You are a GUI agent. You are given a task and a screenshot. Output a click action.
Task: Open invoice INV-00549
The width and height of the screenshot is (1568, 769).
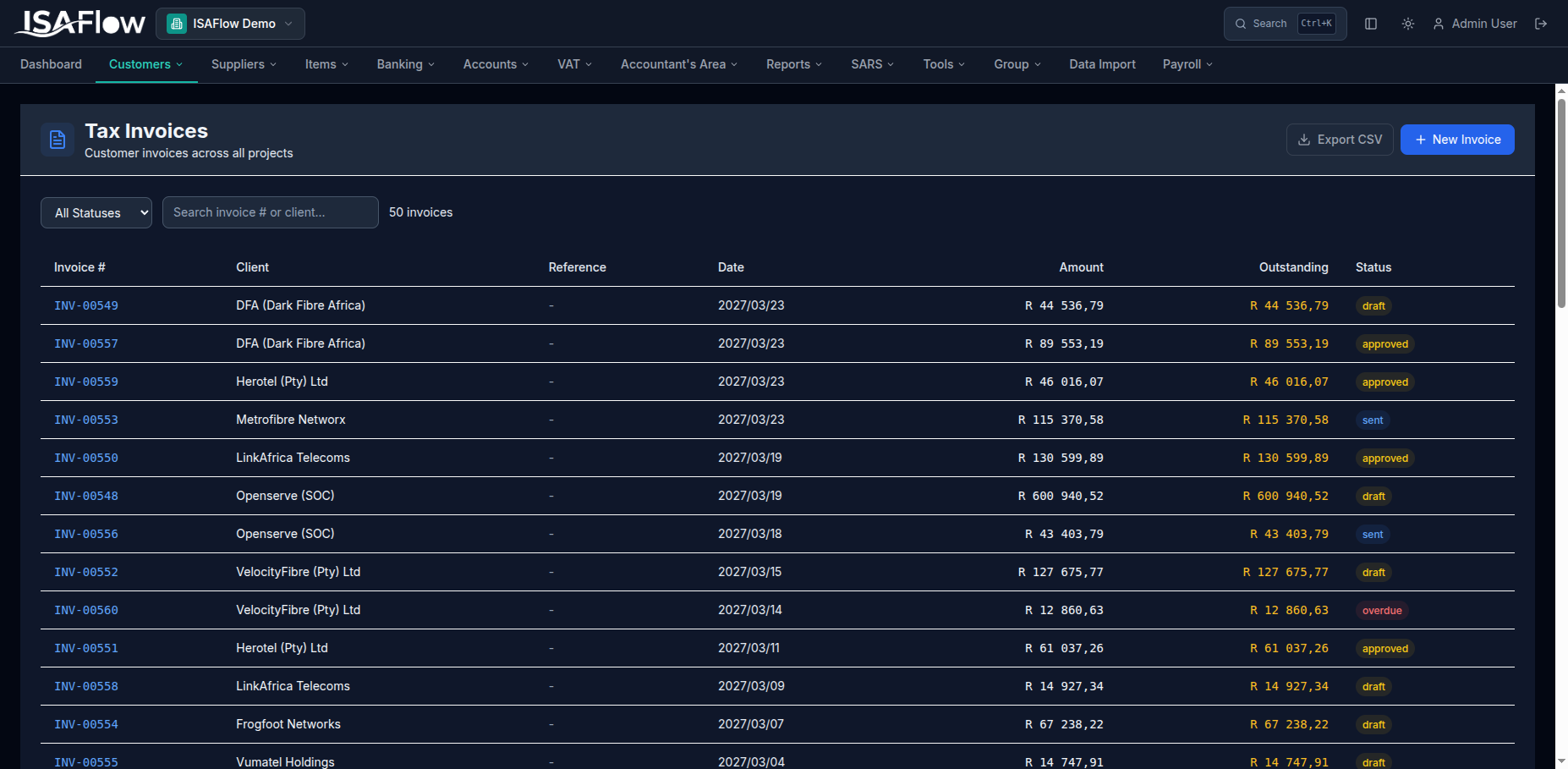pos(86,305)
